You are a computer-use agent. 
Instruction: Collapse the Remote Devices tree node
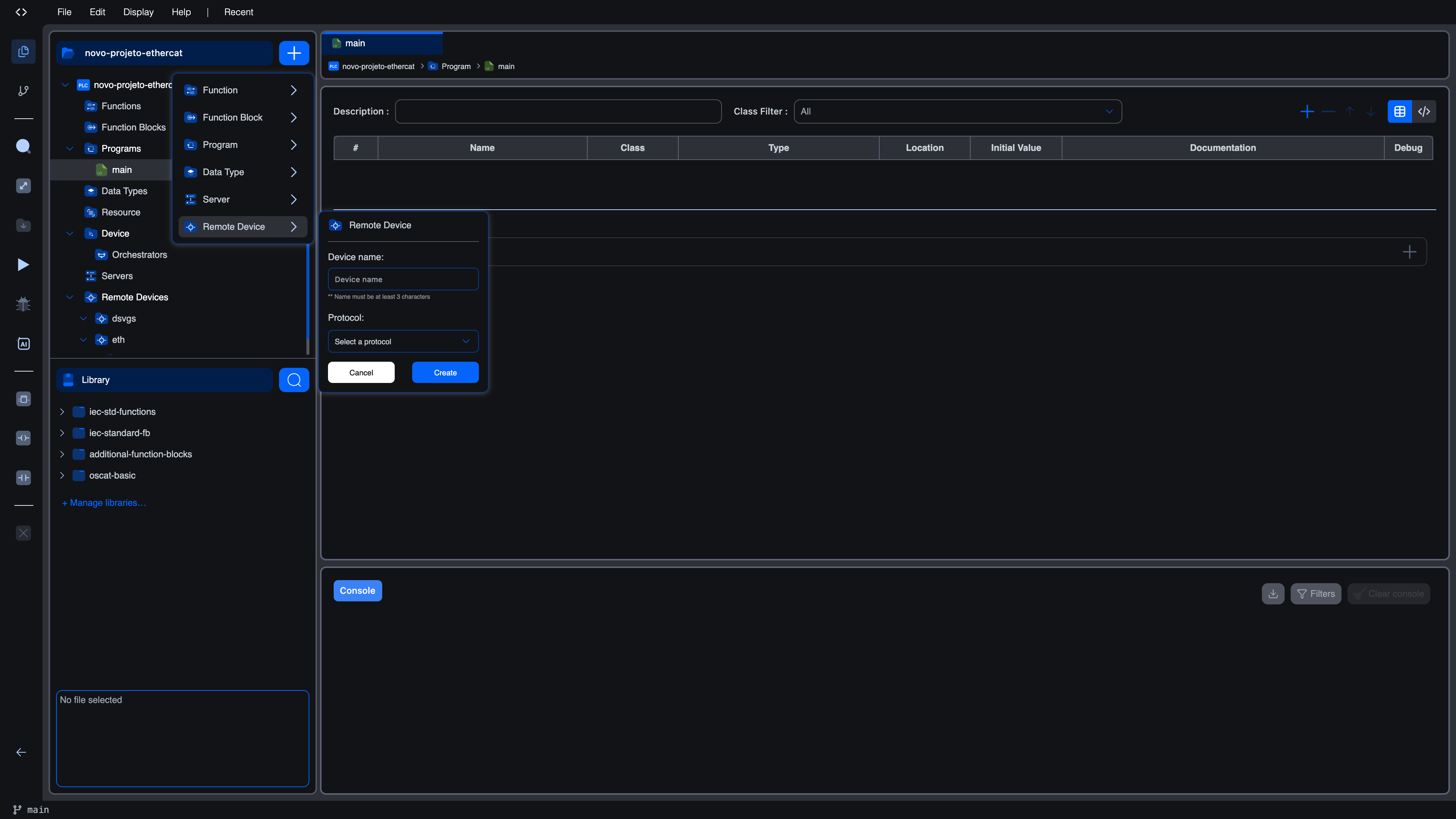[69, 297]
